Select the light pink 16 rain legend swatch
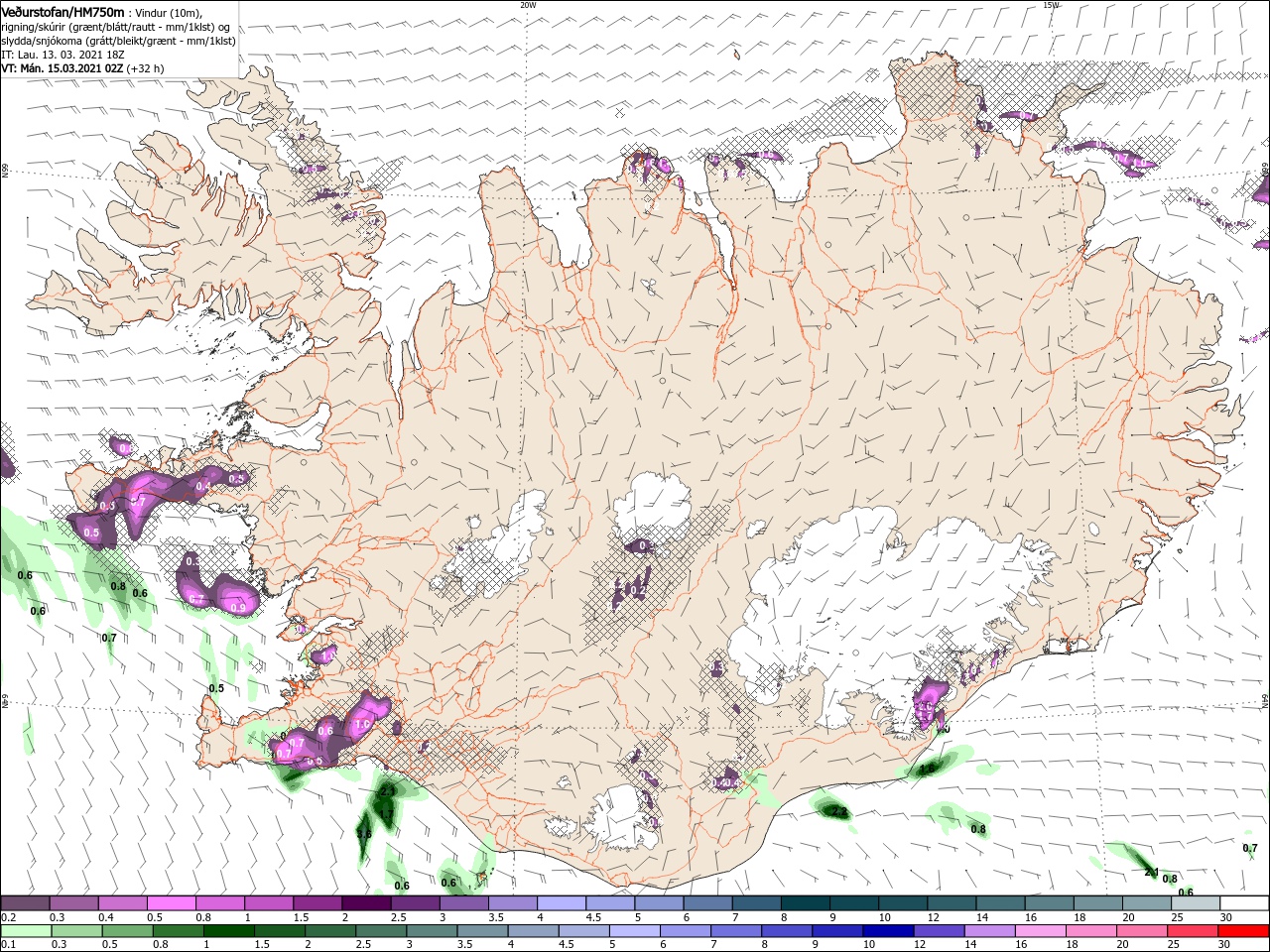The image size is (1270, 952). pyautogui.click(x=1039, y=932)
